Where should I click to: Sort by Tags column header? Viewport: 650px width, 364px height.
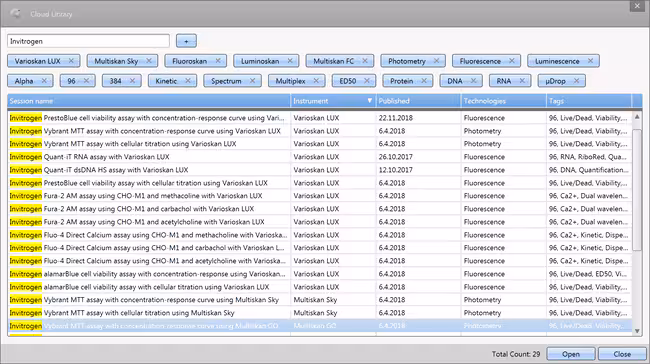(x=589, y=101)
